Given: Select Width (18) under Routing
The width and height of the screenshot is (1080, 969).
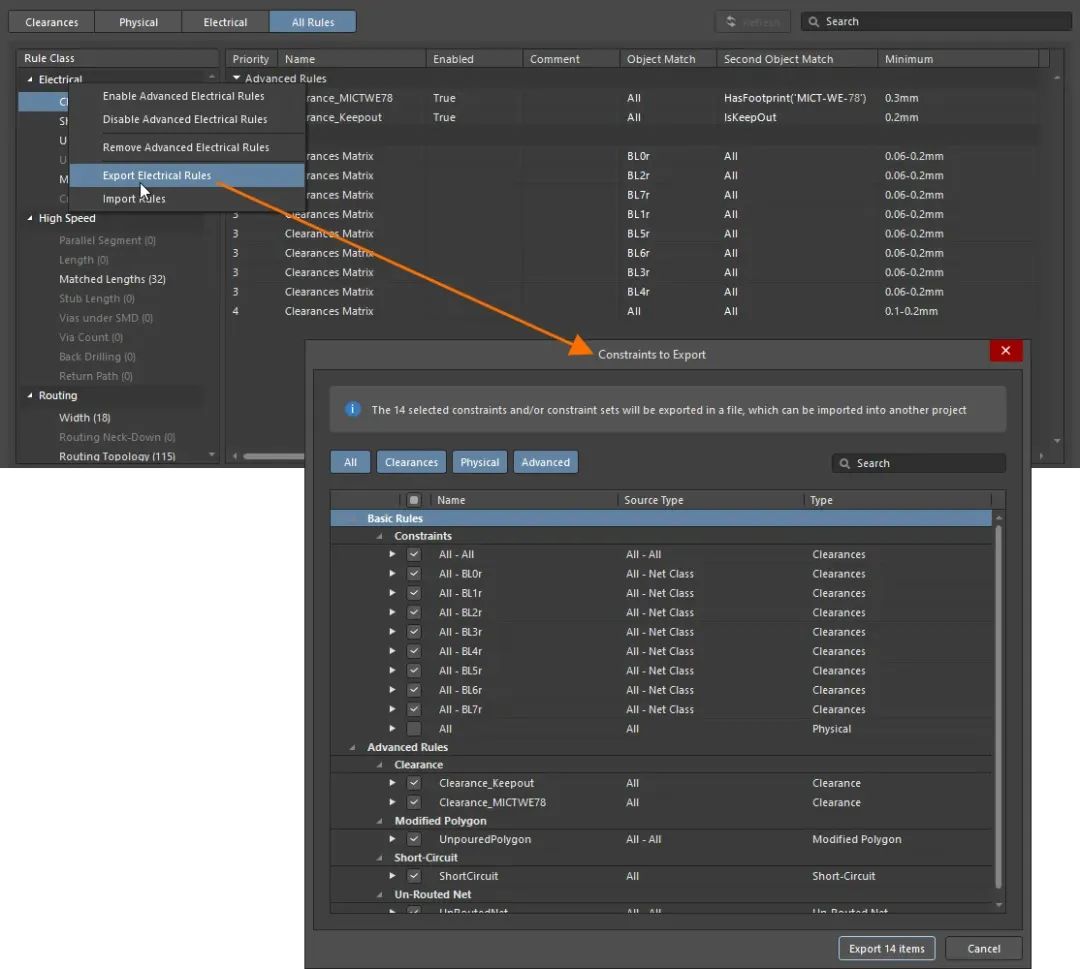Looking at the screenshot, I should pyautogui.click(x=85, y=417).
